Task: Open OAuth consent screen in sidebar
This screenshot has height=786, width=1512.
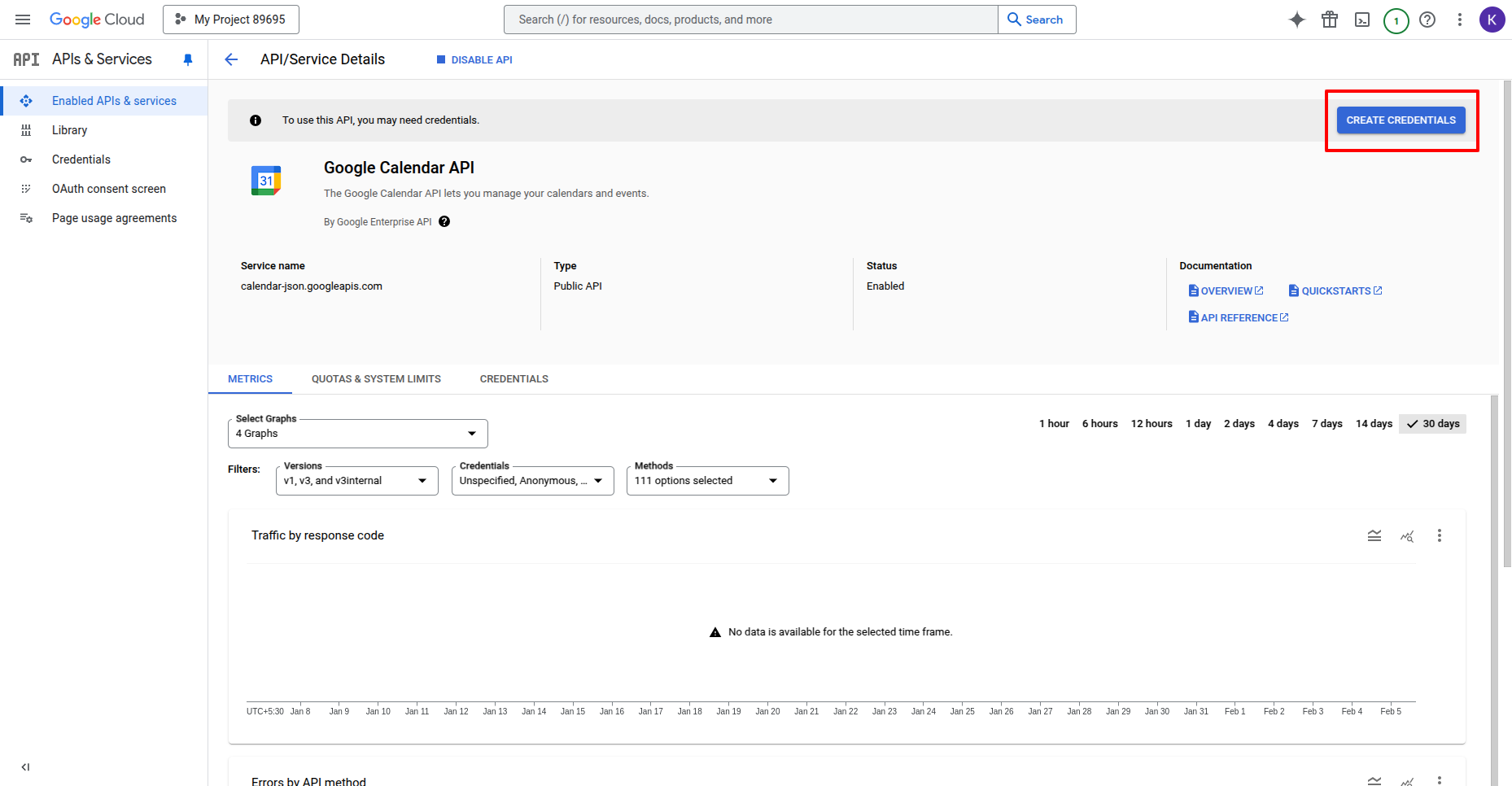Action: pyautogui.click(x=104, y=189)
